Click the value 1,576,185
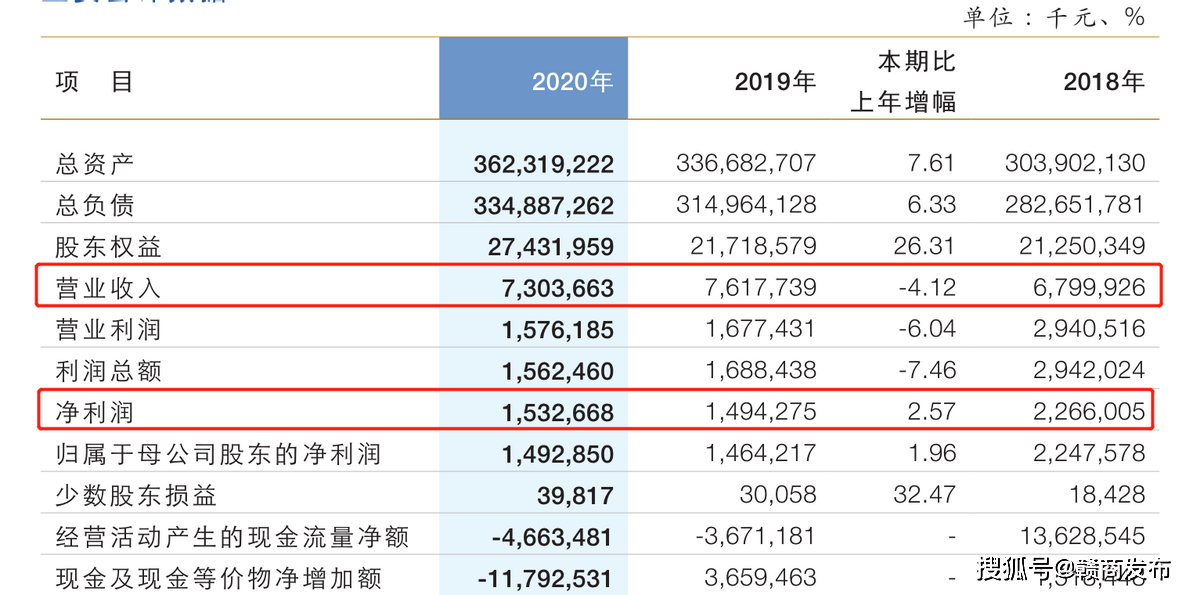1200x595 pixels. [558, 329]
